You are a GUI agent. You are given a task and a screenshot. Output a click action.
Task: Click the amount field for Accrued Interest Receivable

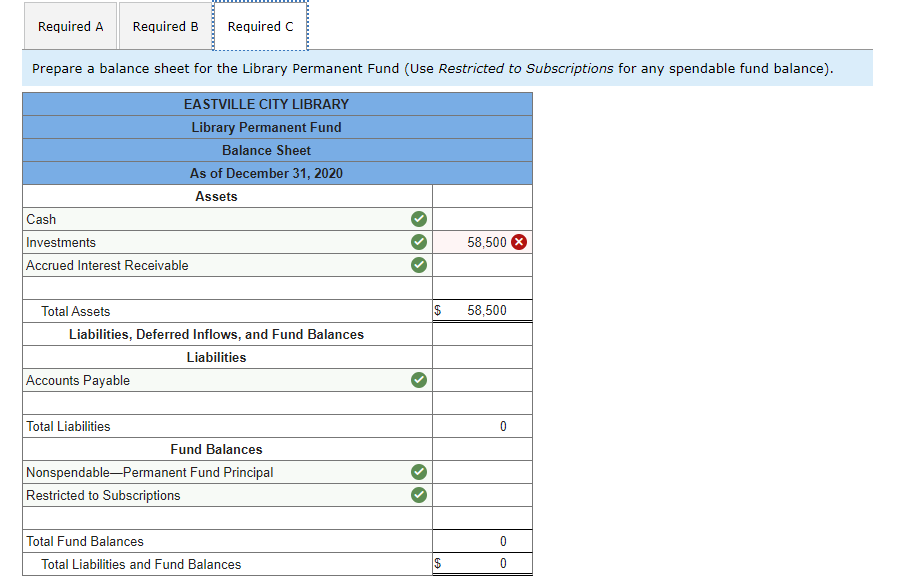click(482, 264)
